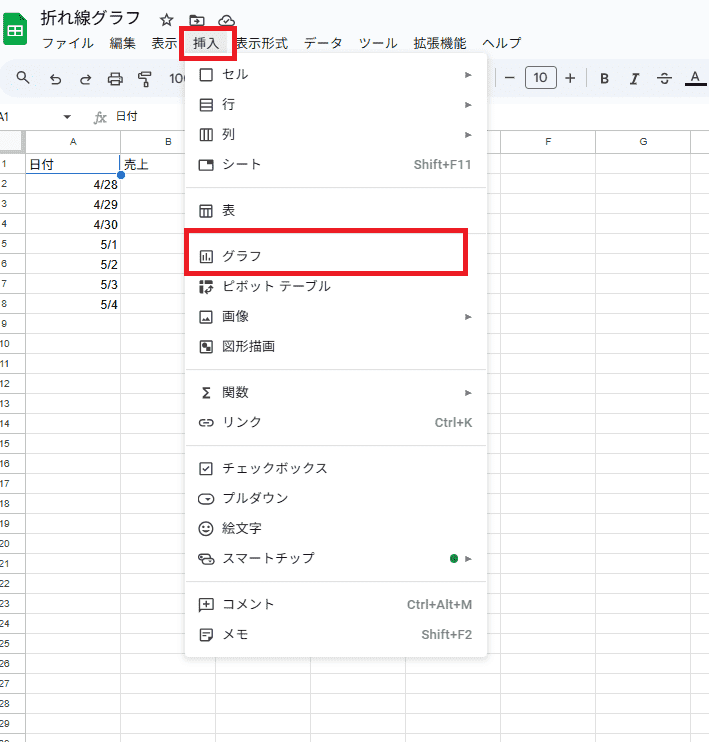709x742 pixels.
Task: Select cell A1 containing 日付
Action: point(73,164)
